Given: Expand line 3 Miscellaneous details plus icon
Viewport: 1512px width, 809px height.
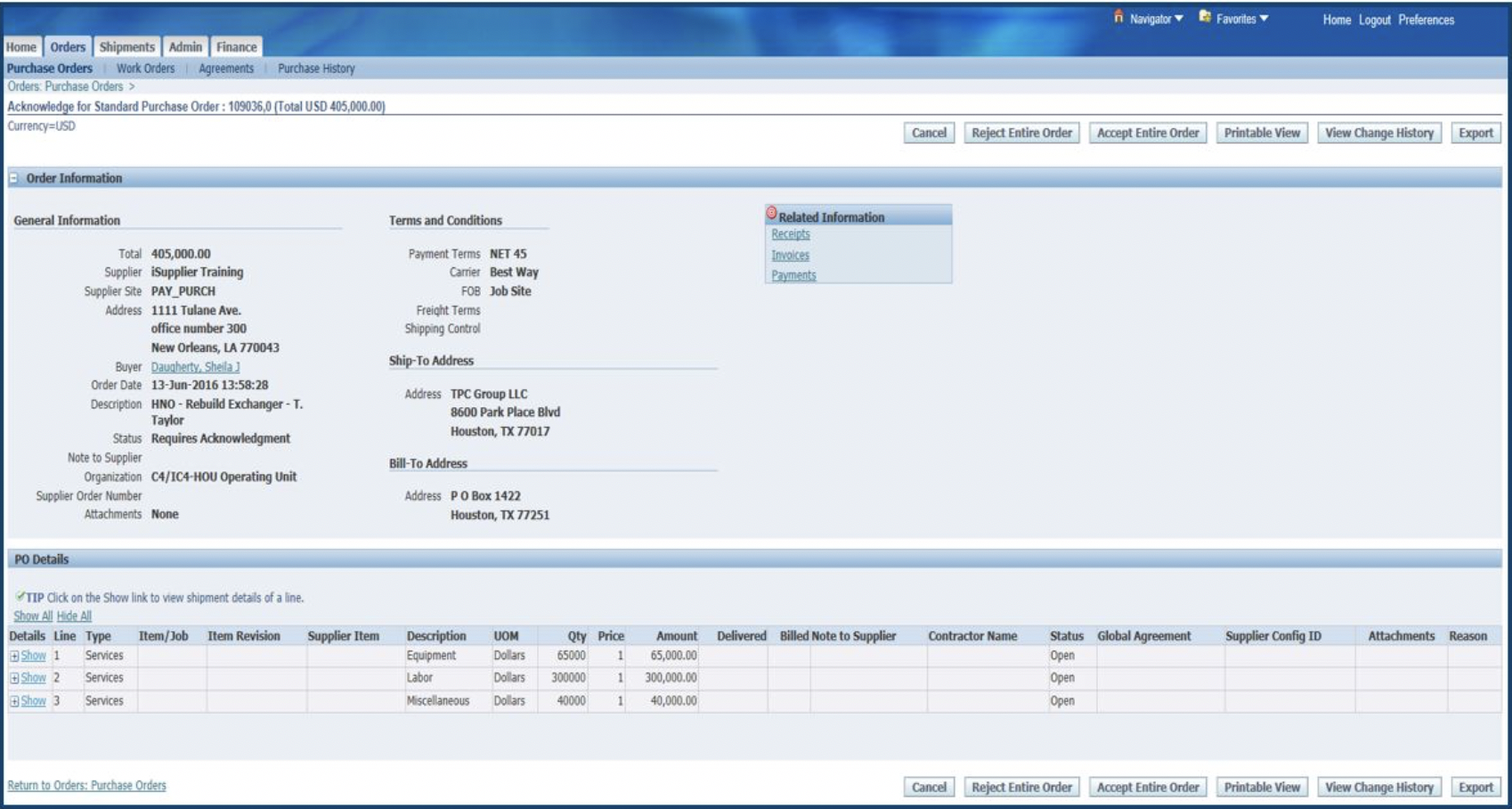Looking at the screenshot, I should (14, 702).
